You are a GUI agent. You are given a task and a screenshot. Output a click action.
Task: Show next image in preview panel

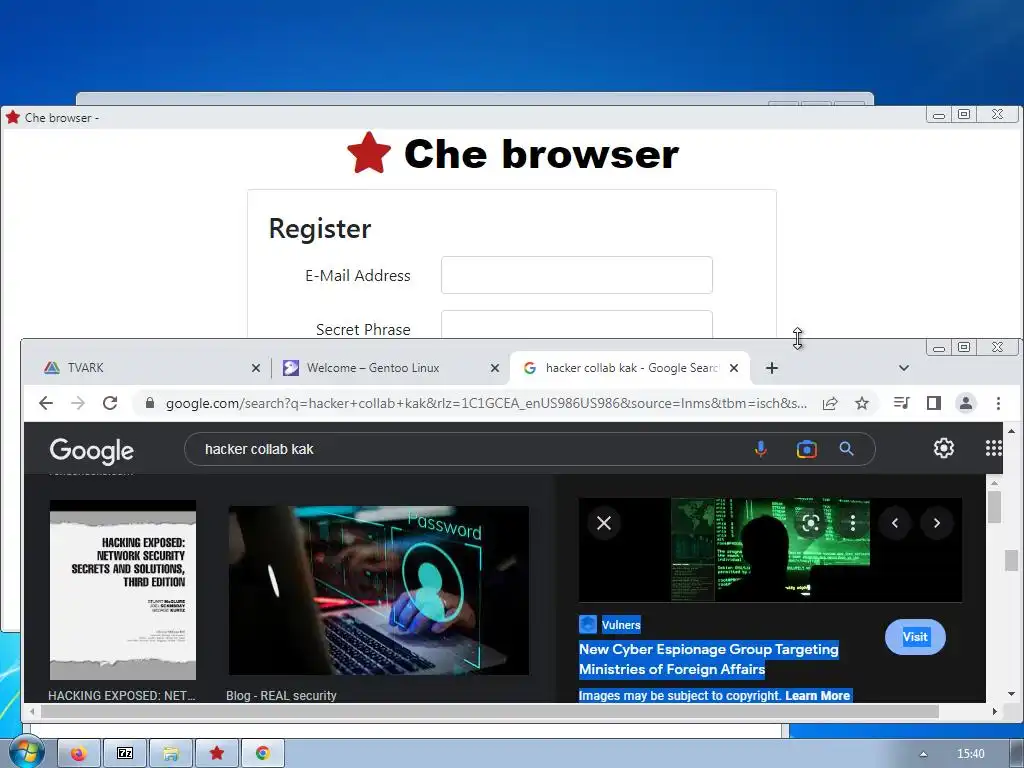pos(936,523)
